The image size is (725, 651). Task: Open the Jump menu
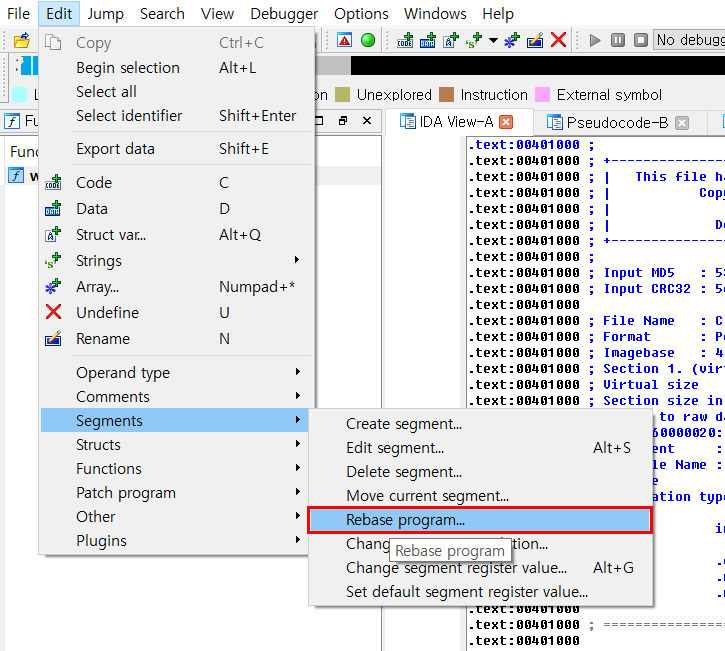point(105,14)
